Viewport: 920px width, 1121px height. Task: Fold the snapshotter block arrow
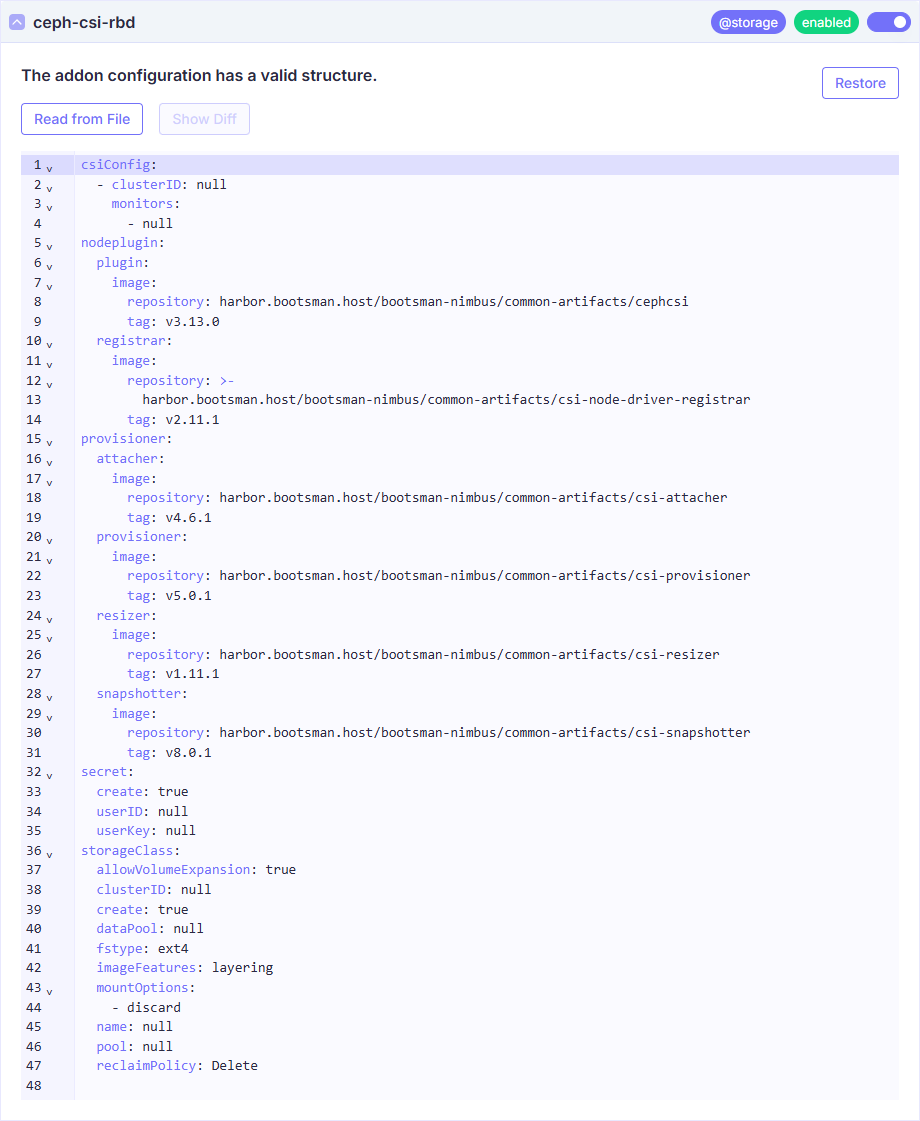tap(49, 696)
